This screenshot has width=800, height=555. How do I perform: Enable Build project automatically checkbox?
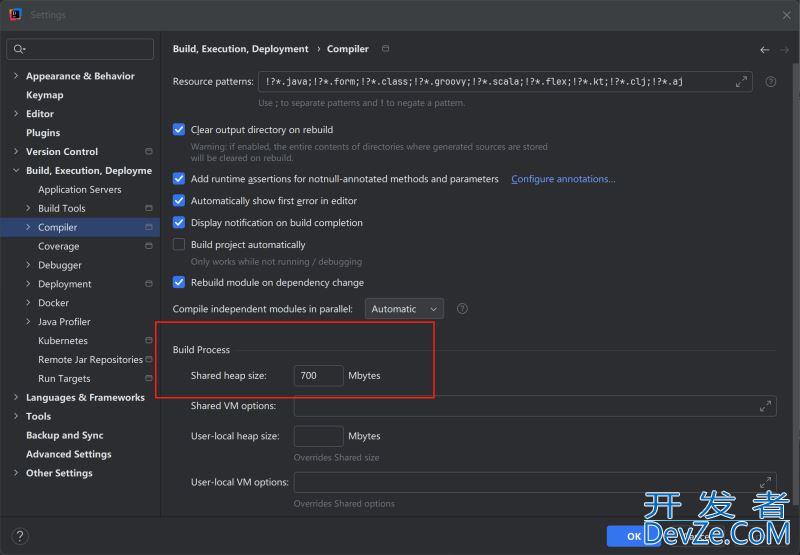(x=179, y=245)
